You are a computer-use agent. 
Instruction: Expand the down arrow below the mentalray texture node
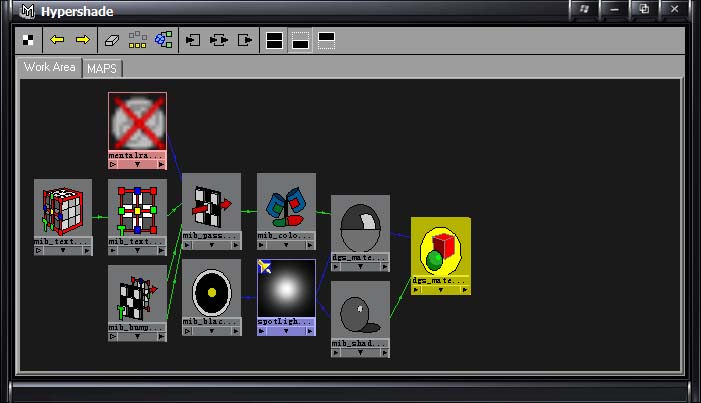137,165
